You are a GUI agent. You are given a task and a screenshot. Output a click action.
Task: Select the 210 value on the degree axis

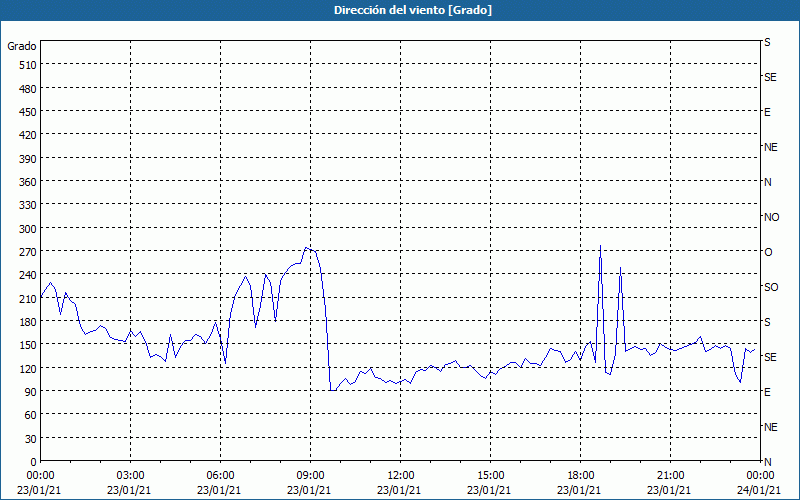pyautogui.click(x=28, y=299)
